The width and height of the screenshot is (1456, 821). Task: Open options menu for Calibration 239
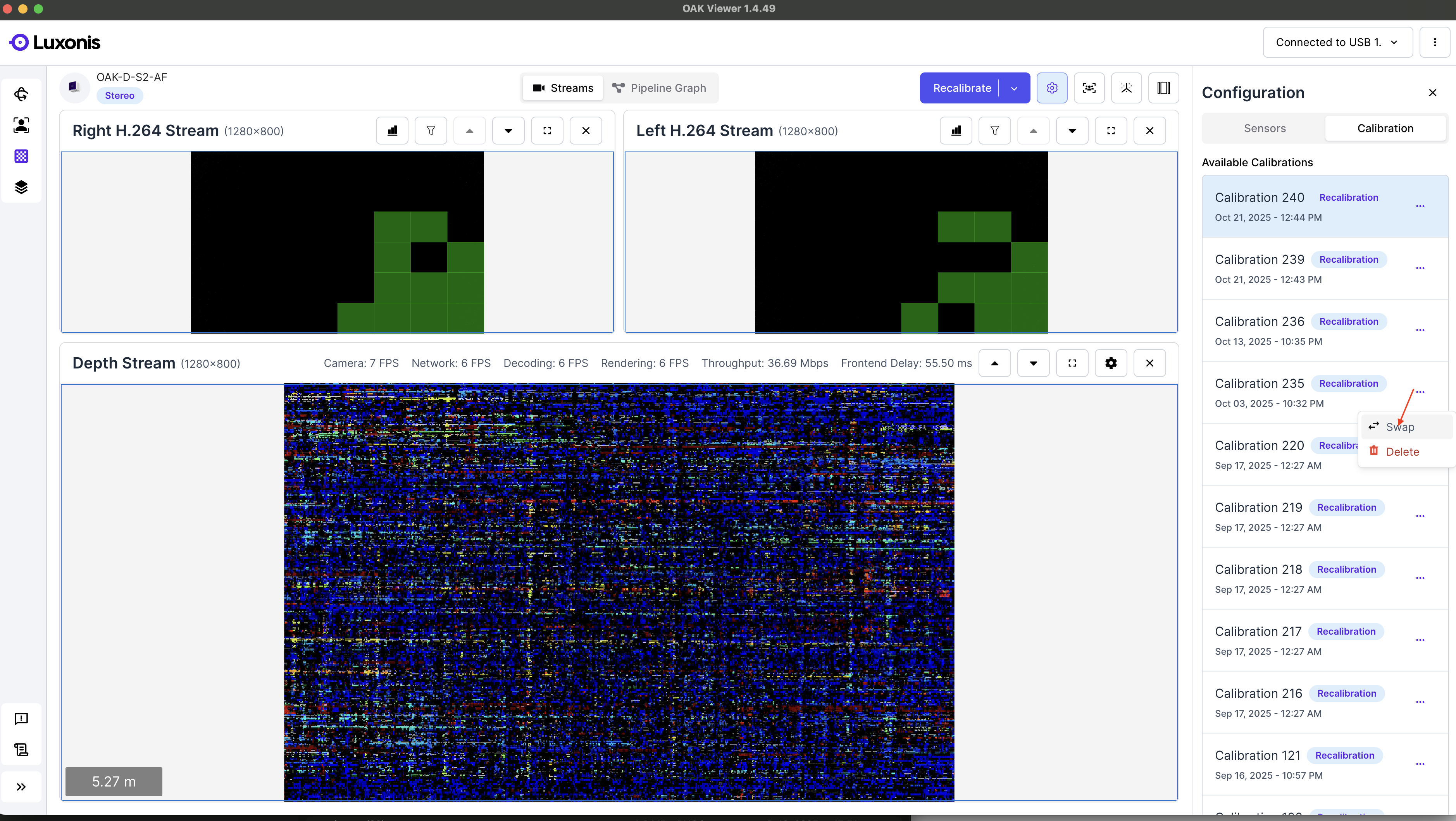(x=1420, y=269)
